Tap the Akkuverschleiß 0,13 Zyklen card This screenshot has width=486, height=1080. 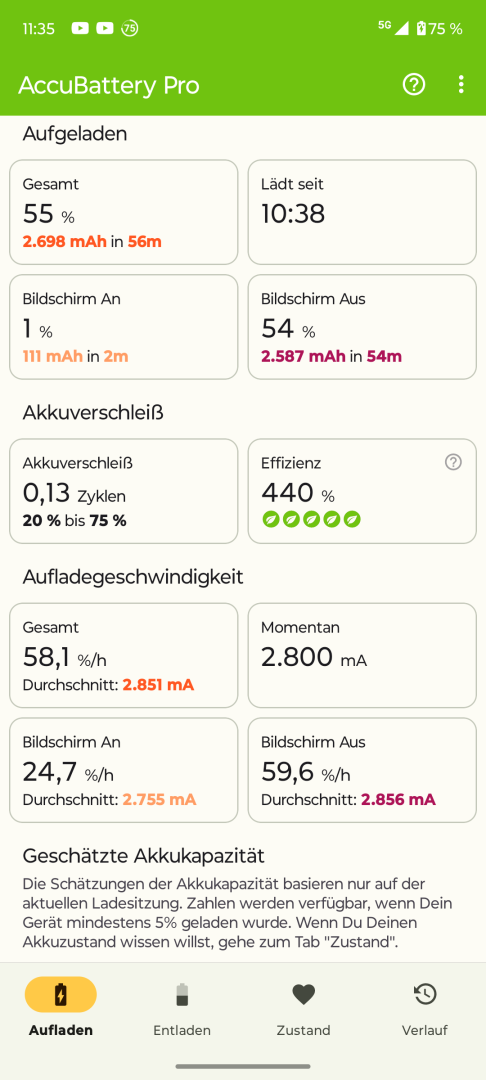pos(124,491)
